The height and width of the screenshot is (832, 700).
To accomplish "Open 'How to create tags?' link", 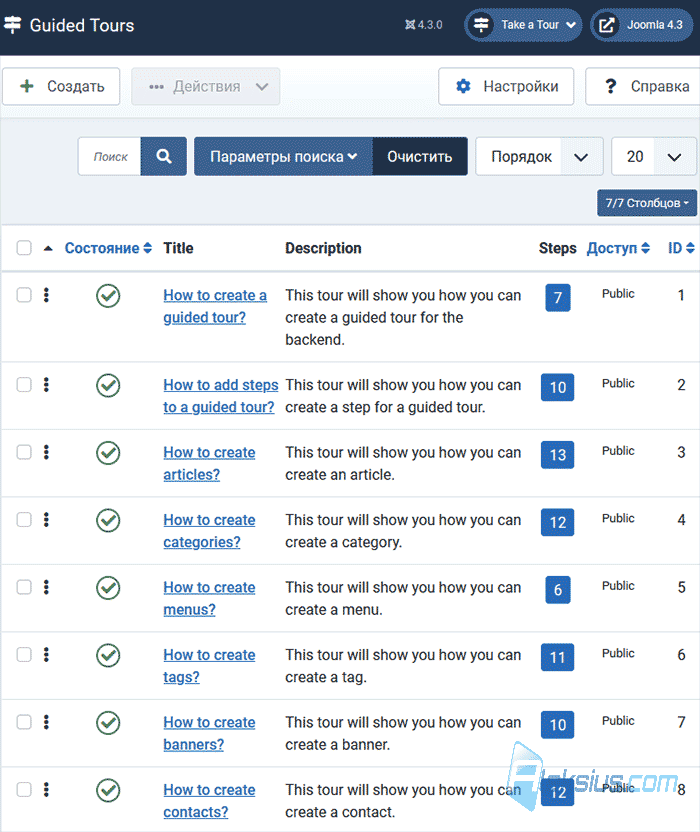I will click(x=209, y=665).
